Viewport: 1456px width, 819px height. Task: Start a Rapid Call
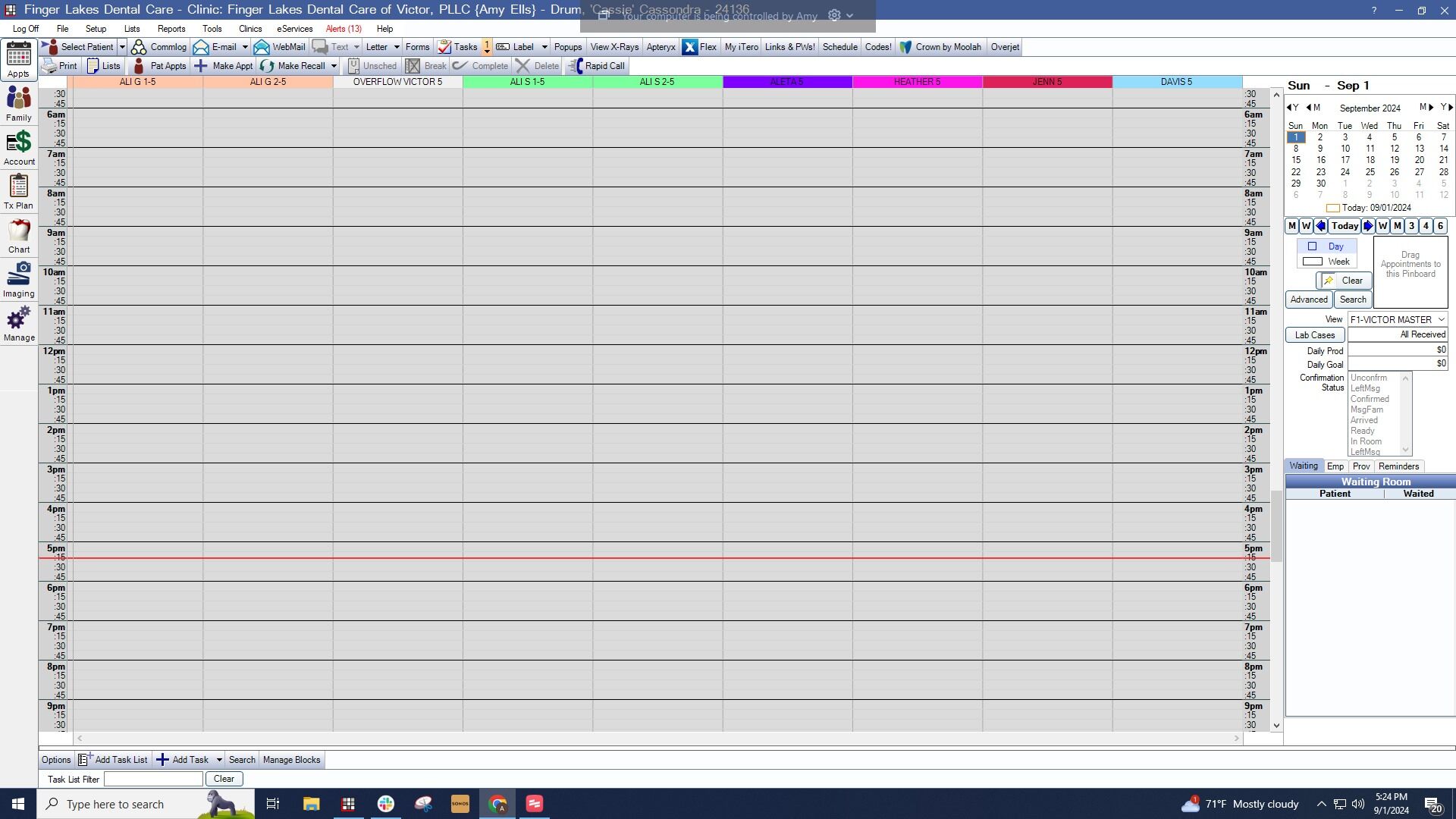coord(597,66)
